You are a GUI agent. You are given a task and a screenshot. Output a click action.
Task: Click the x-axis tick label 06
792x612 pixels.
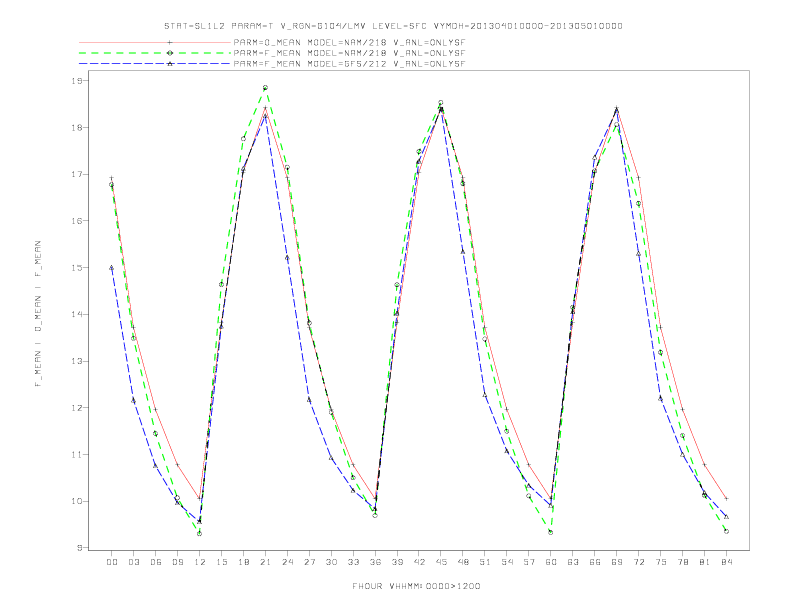click(156, 562)
